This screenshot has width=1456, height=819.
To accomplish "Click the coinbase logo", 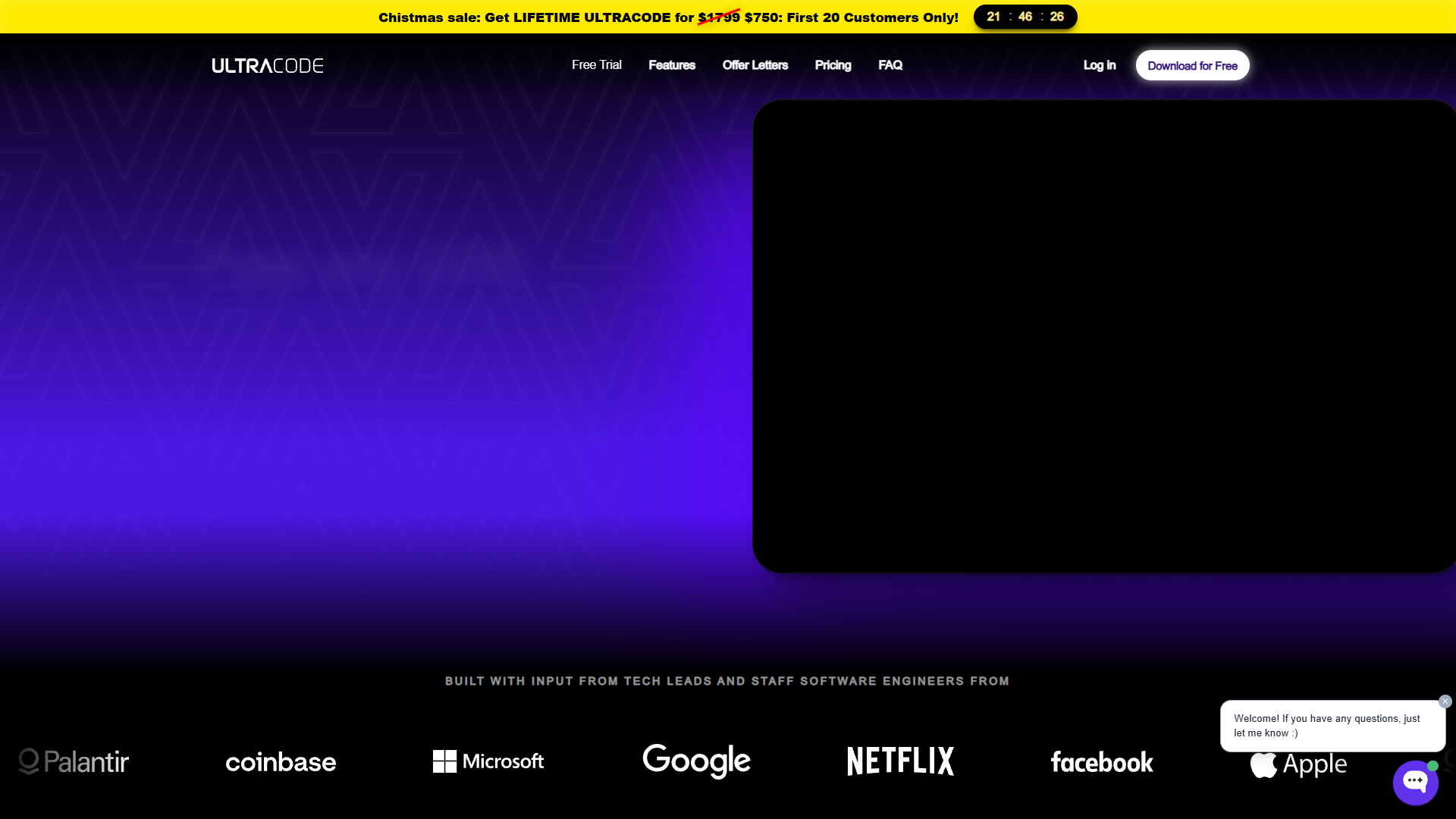I will coord(281,762).
